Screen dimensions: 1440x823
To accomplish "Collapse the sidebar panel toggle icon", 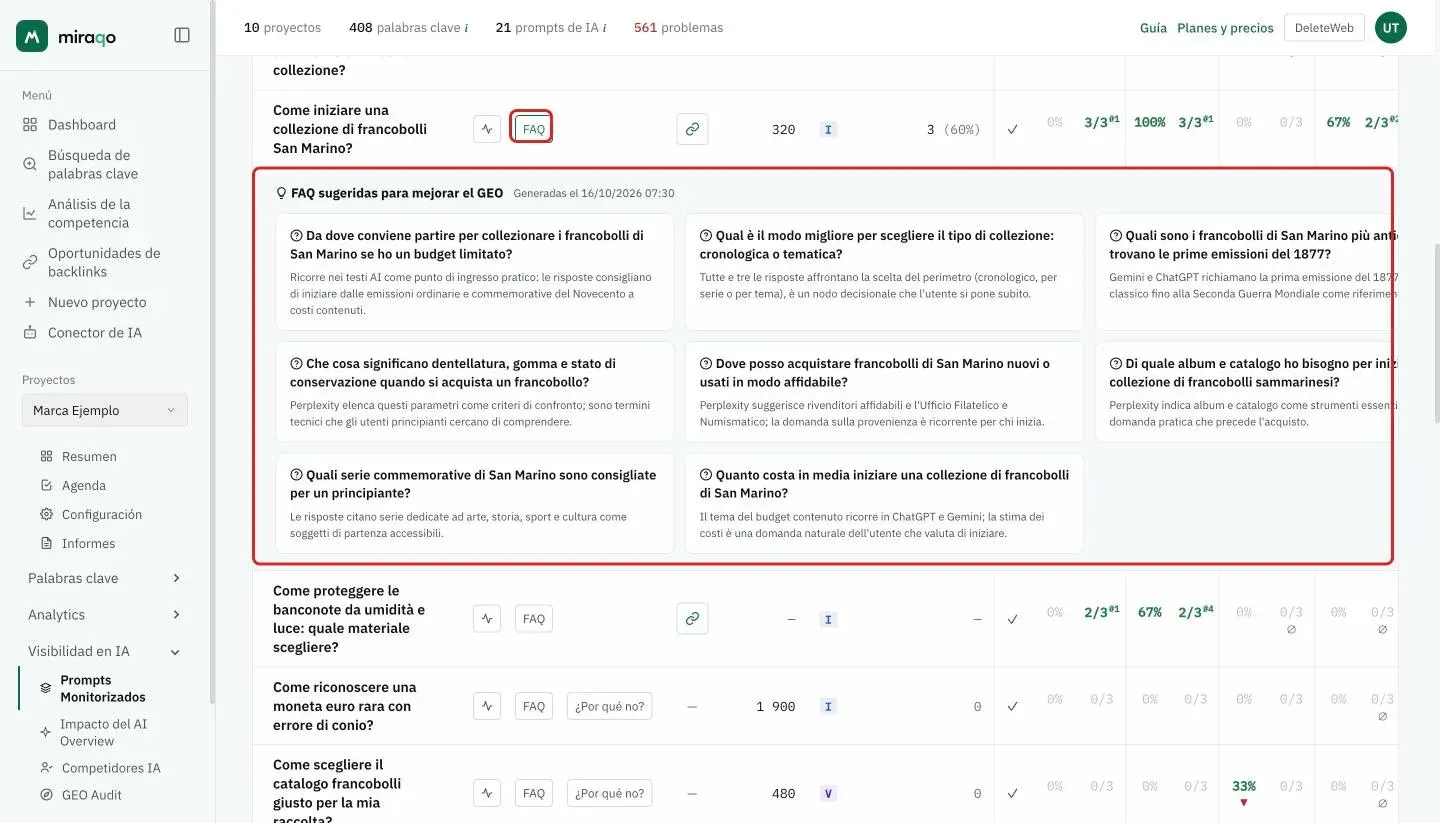I will (x=182, y=35).
